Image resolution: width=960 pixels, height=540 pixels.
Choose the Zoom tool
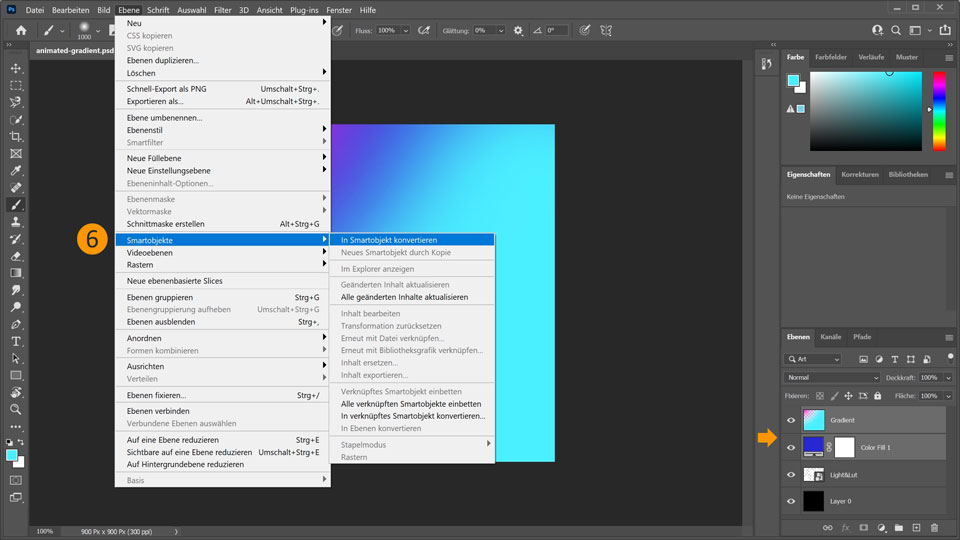[16, 409]
